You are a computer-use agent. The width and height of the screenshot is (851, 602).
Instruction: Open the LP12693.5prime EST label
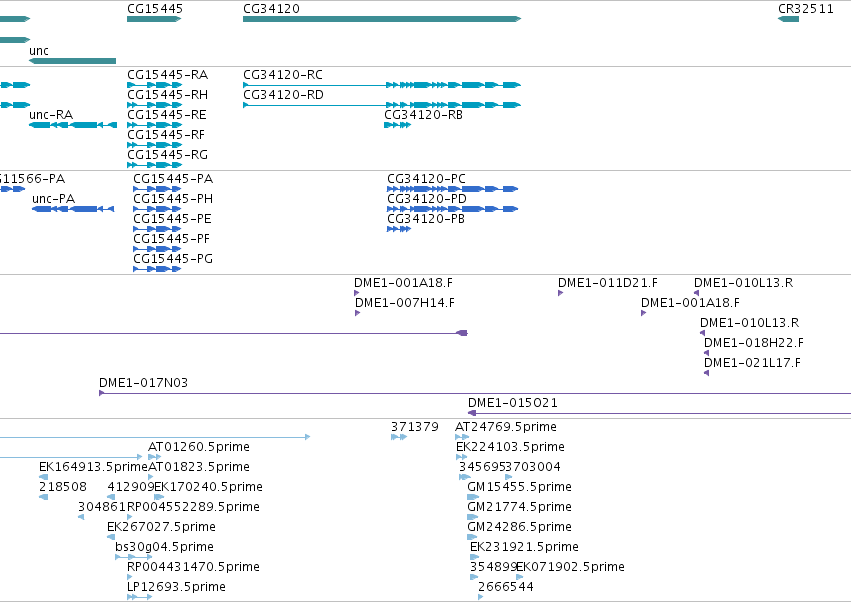[176, 588]
